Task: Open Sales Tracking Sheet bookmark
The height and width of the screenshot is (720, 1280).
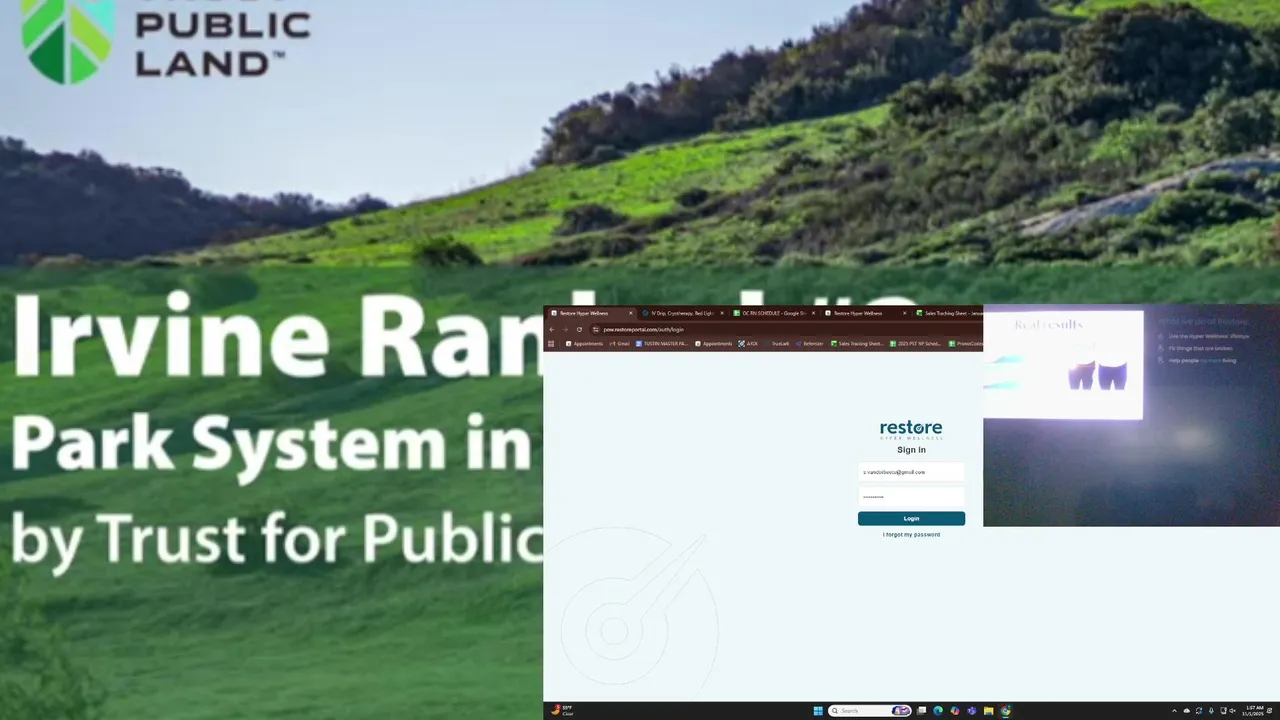Action: point(857,343)
